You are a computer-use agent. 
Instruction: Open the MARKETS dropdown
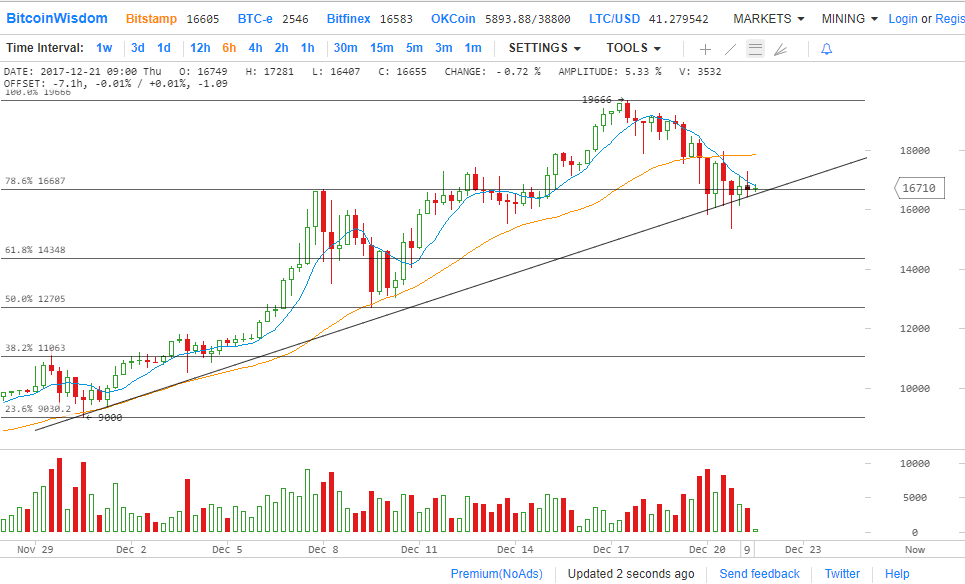point(768,19)
